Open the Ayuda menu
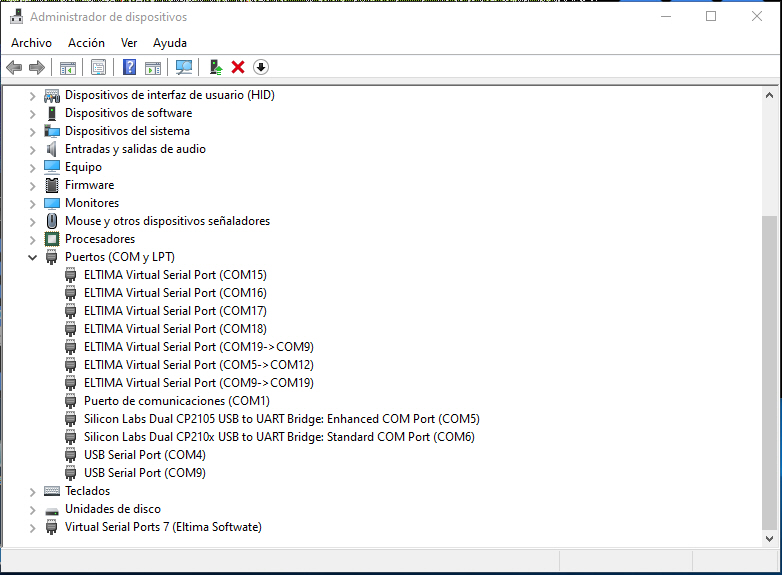The width and height of the screenshot is (782, 575). pyautogui.click(x=170, y=43)
